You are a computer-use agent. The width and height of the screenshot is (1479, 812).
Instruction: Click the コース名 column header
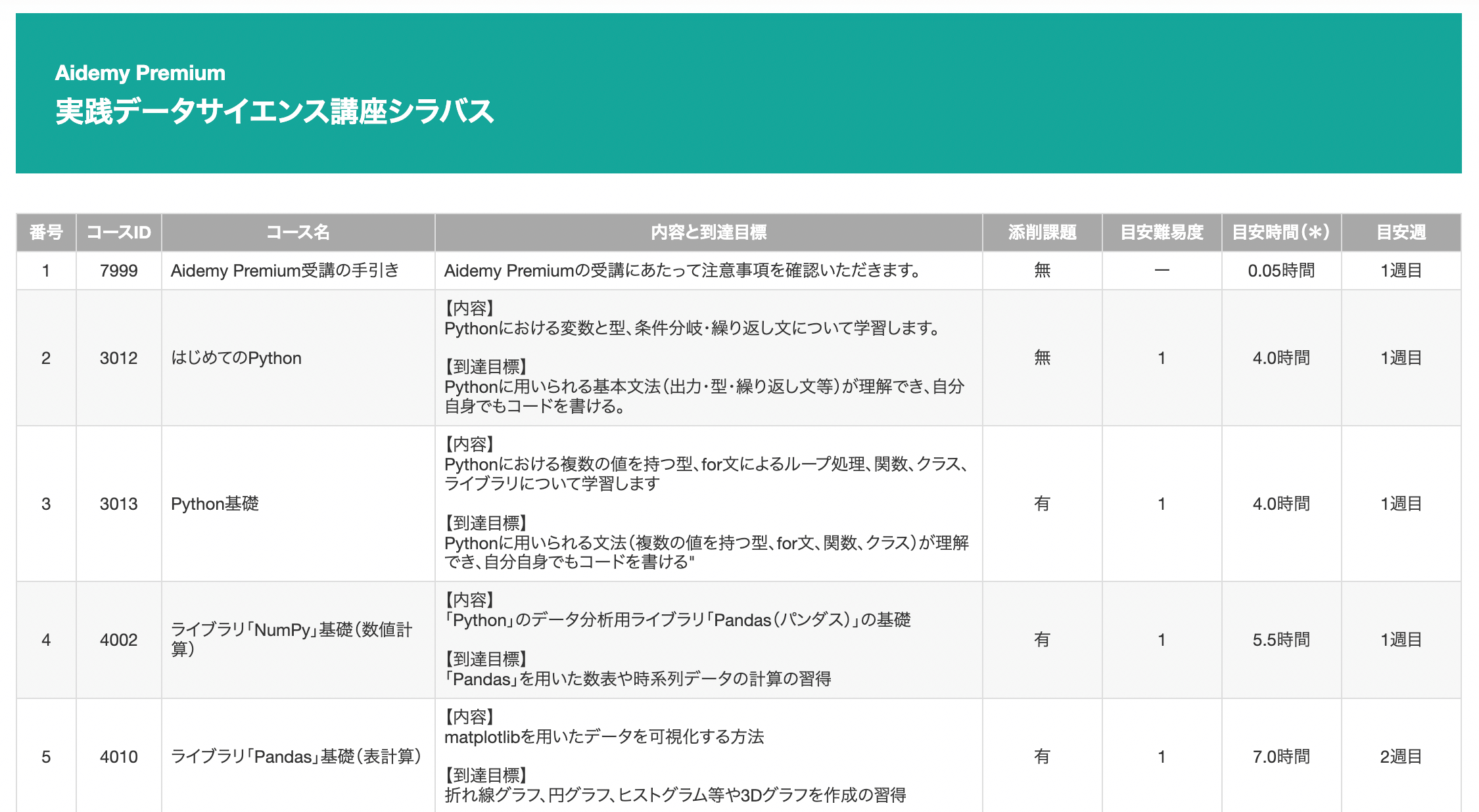point(298,233)
